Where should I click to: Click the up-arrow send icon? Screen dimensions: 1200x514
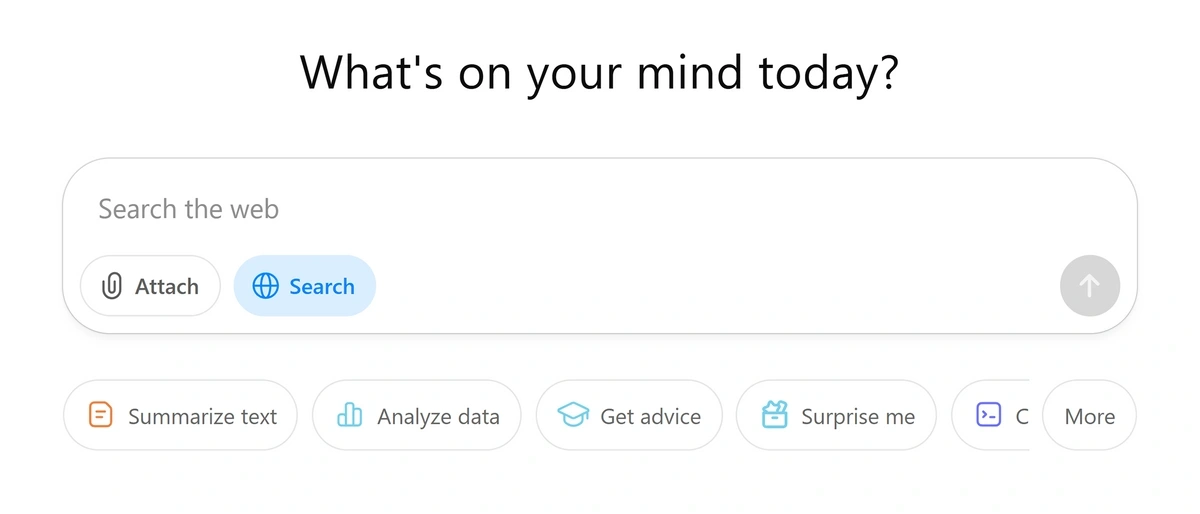tap(1090, 286)
